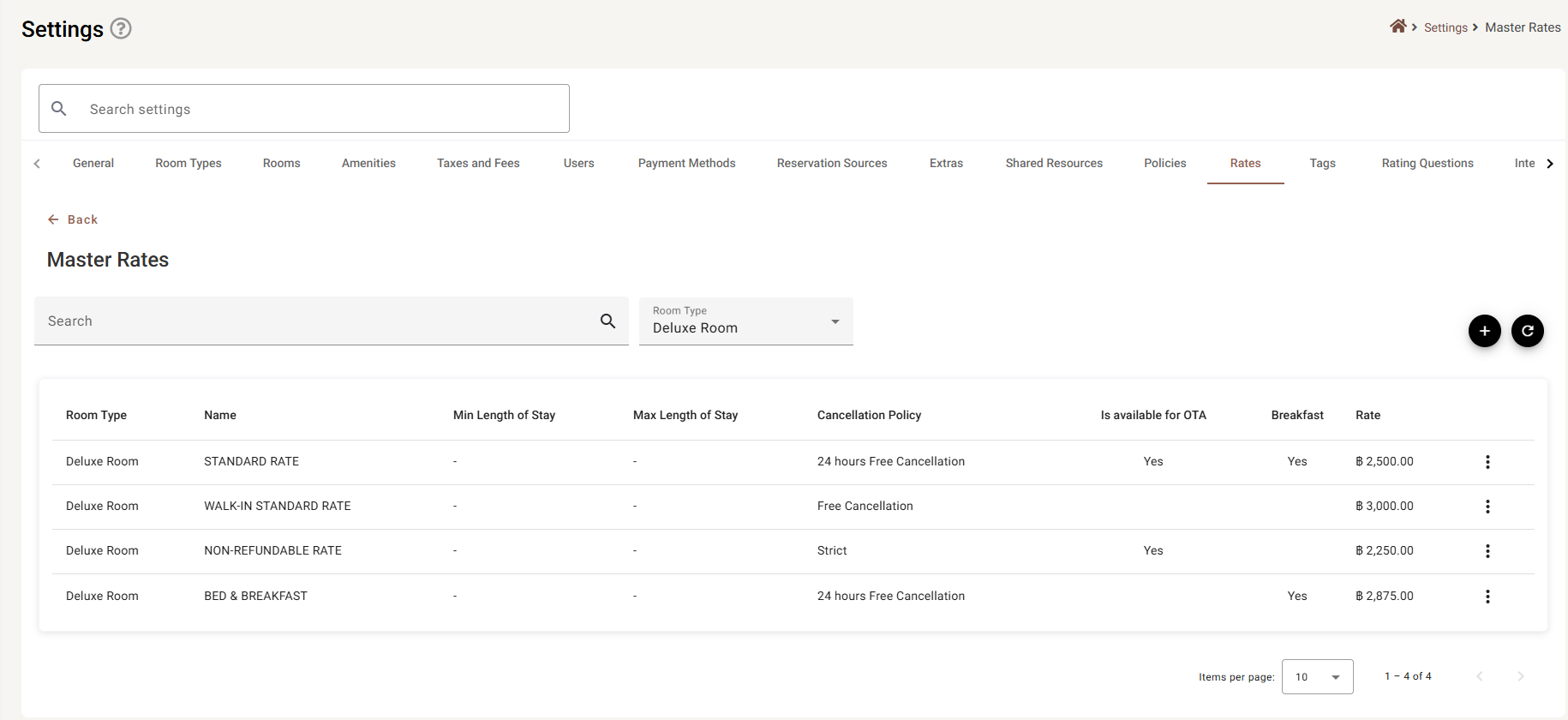1568x720 pixels.
Task: Open the Tags tab
Action: click(x=1322, y=163)
